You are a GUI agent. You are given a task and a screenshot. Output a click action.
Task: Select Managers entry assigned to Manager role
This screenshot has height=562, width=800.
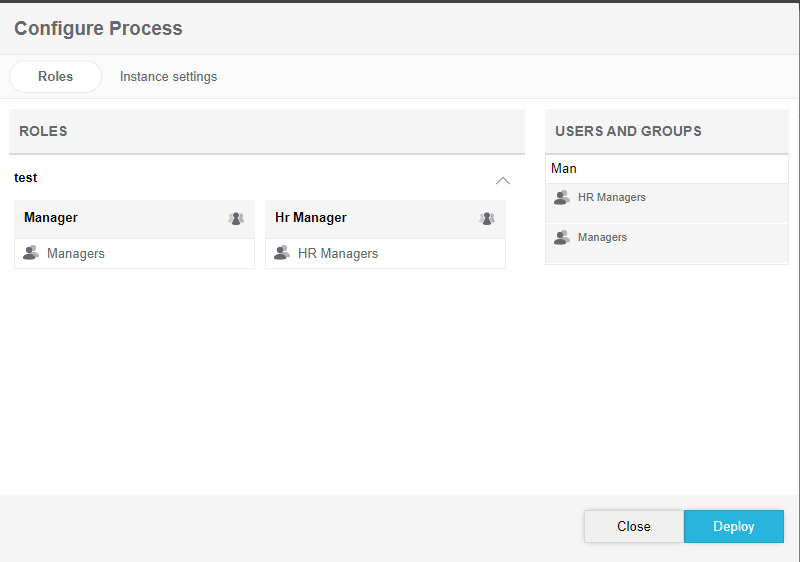pos(76,254)
